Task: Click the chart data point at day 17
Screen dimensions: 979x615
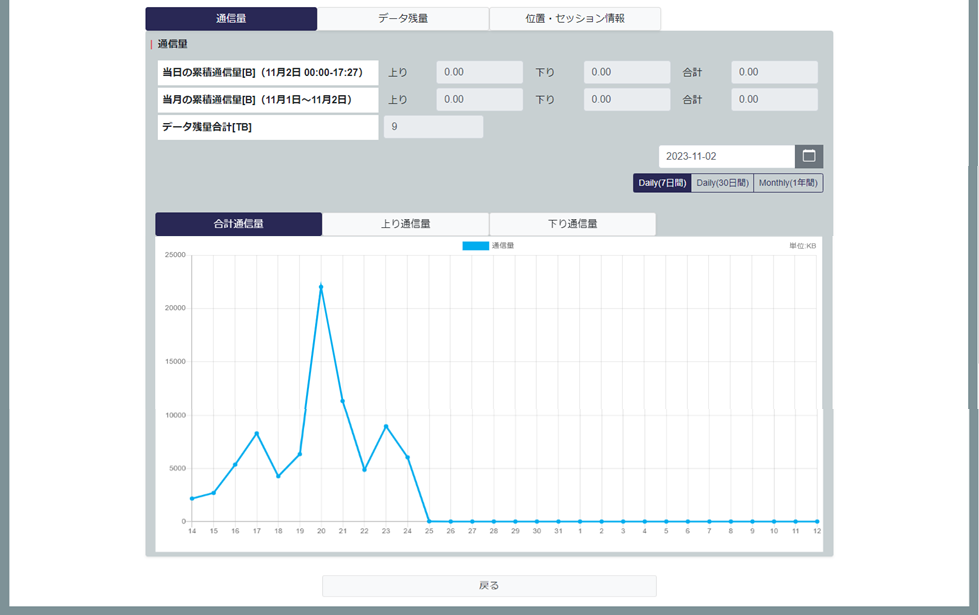Action: pyautogui.click(x=257, y=433)
